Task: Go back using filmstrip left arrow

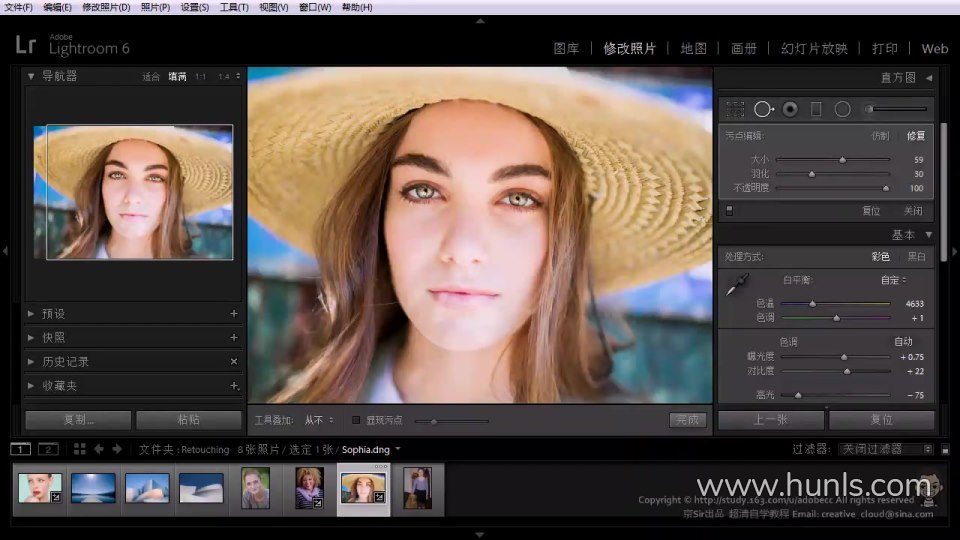Action: [x=100, y=449]
